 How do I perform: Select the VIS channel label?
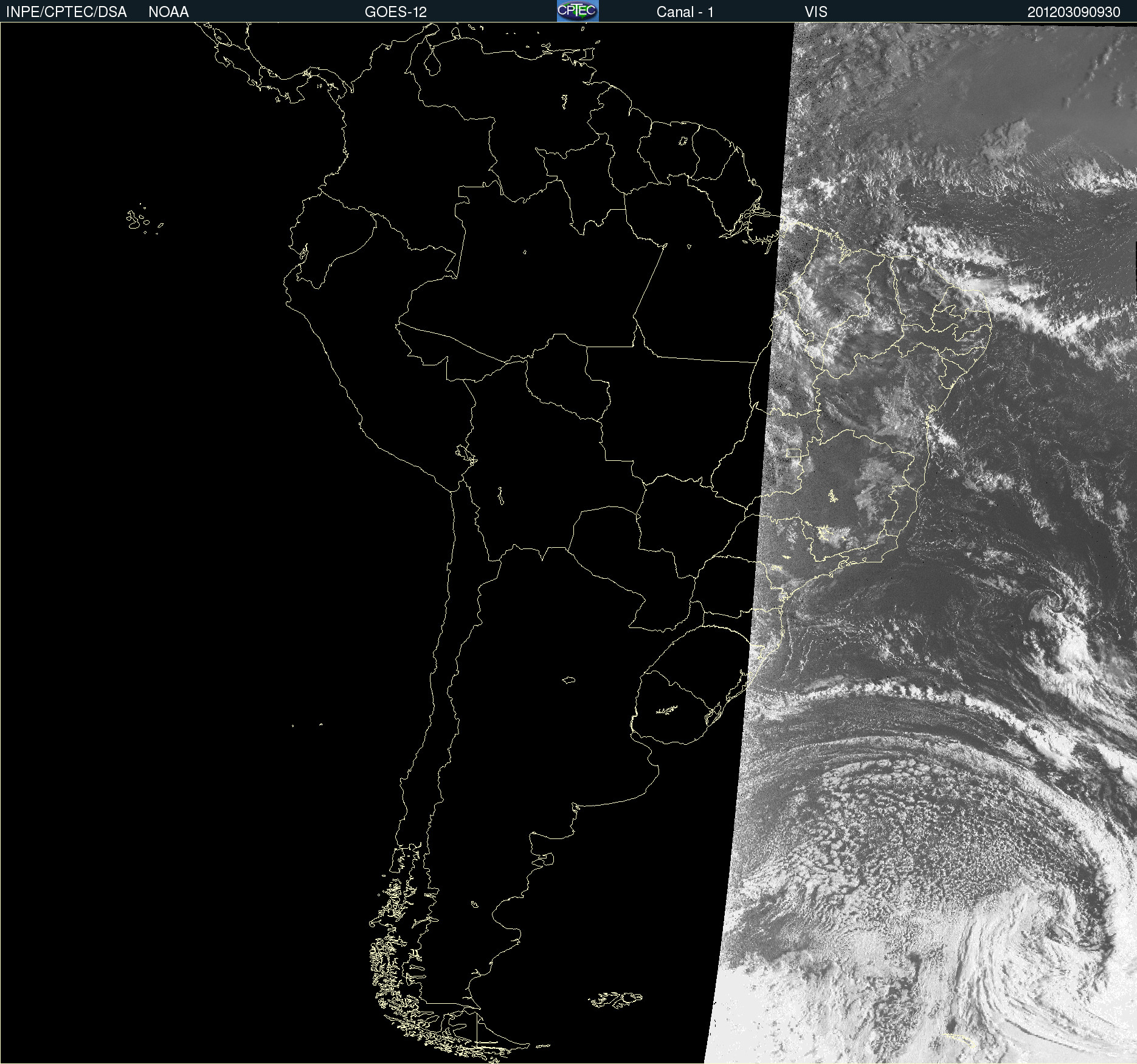coord(816,12)
